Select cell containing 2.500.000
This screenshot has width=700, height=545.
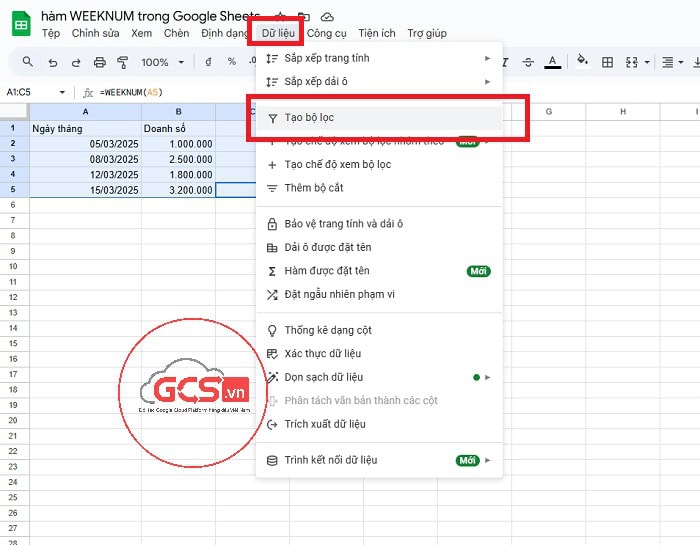[178, 158]
